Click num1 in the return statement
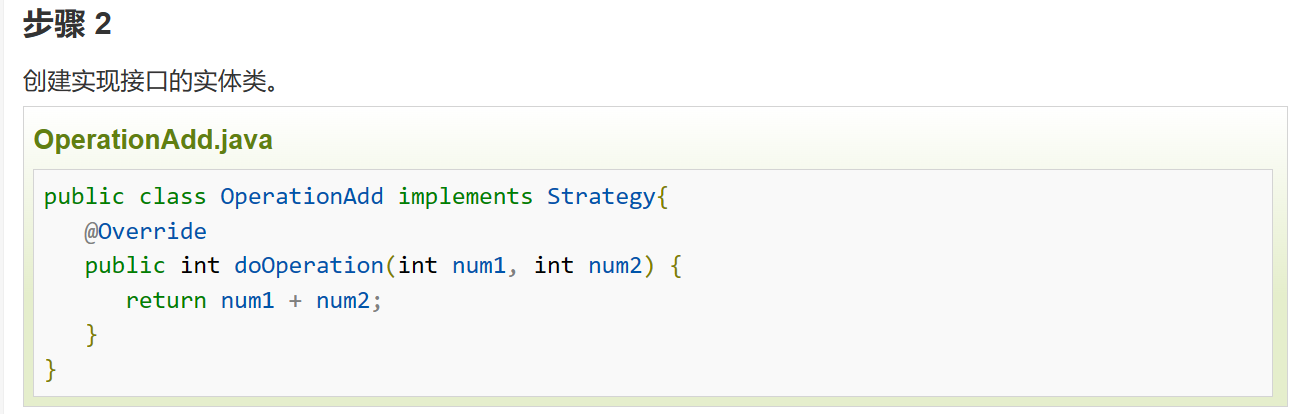The width and height of the screenshot is (1300, 414). (x=247, y=301)
